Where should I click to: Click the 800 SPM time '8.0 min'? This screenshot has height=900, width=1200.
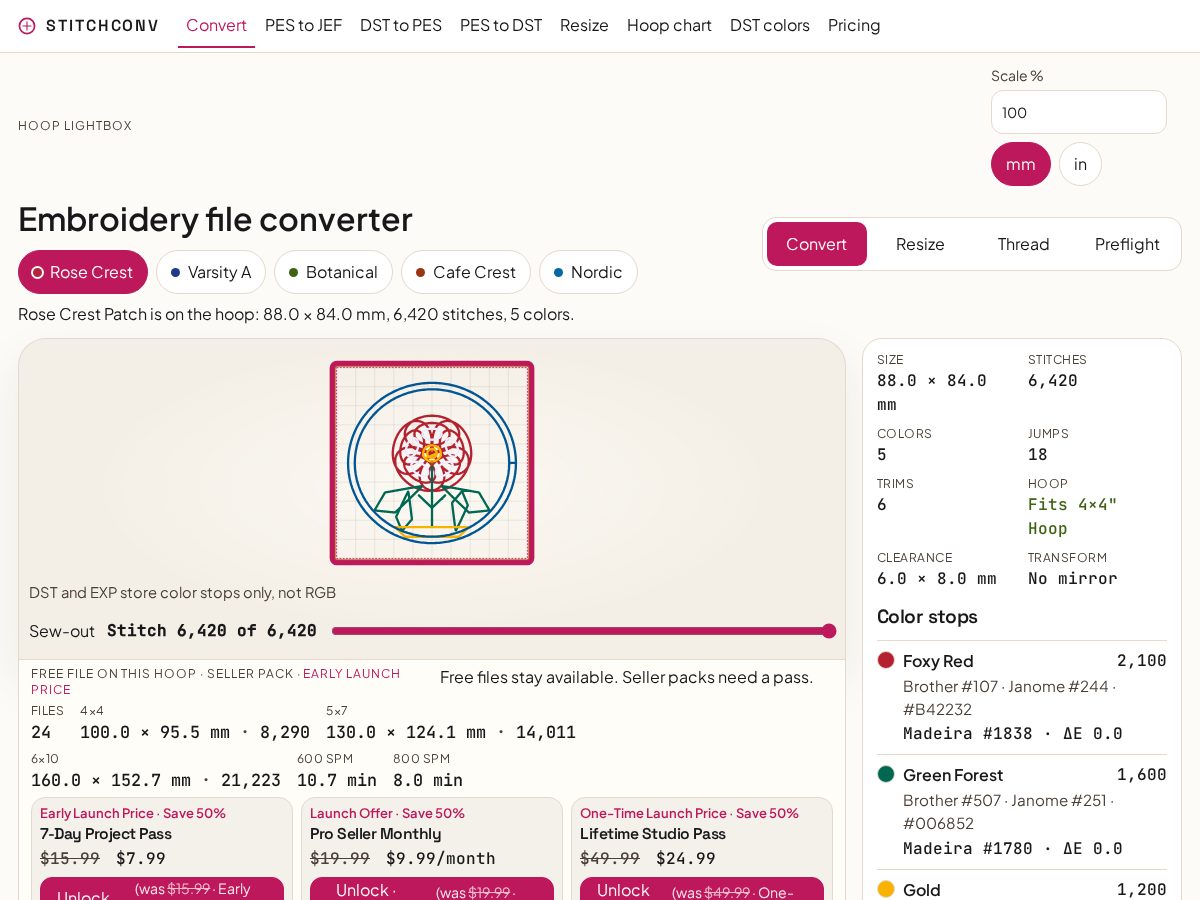(x=428, y=780)
